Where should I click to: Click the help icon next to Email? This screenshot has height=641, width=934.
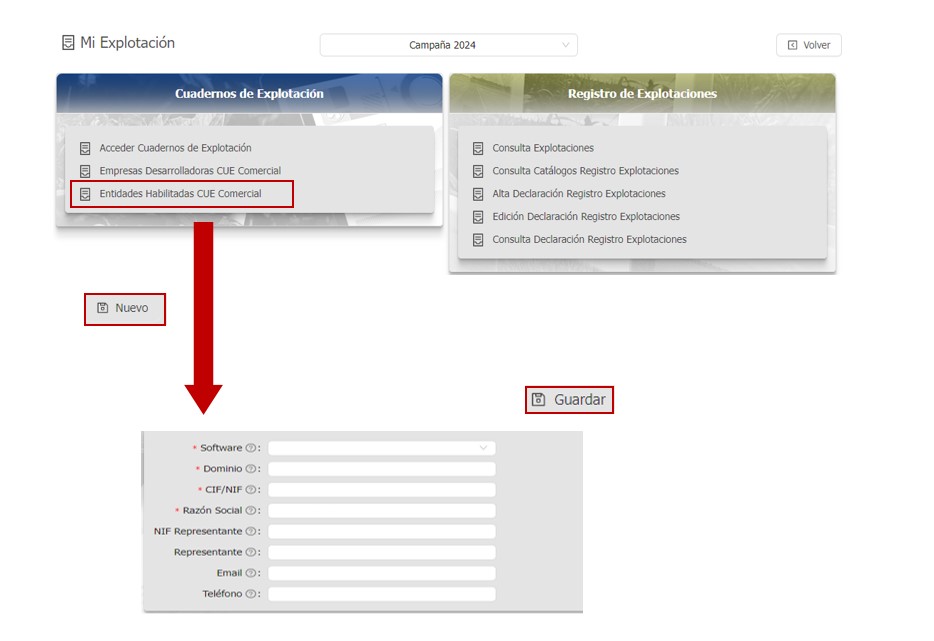coord(251,573)
